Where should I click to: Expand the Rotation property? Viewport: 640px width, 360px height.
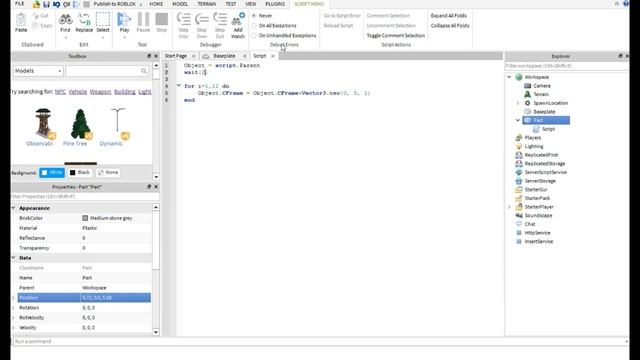tap(13, 307)
